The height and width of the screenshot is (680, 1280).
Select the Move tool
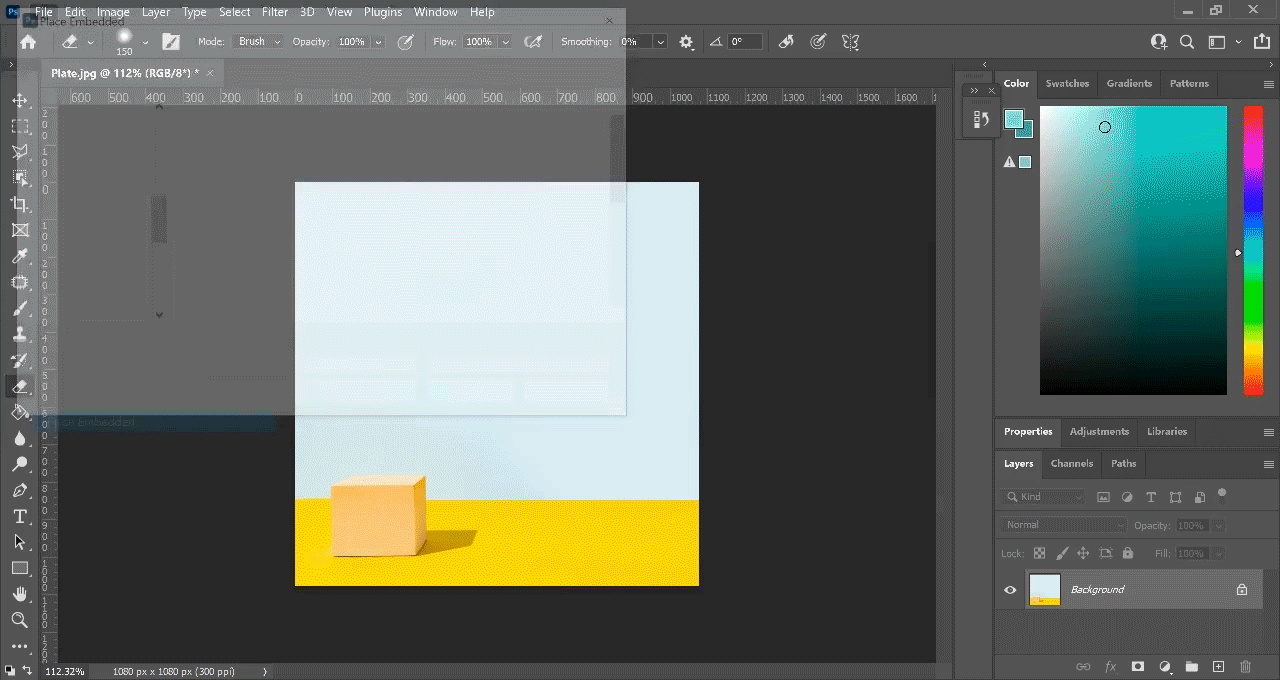click(x=20, y=101)
